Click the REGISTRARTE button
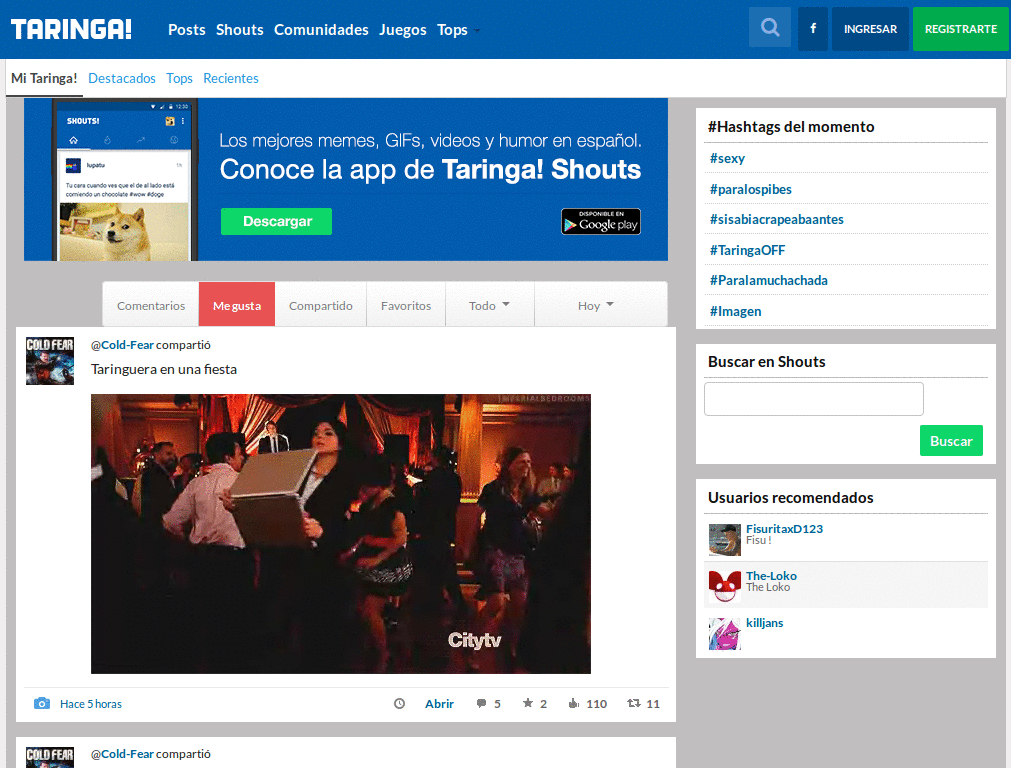Screen dimensions: 1024x768 coord(961,29)
